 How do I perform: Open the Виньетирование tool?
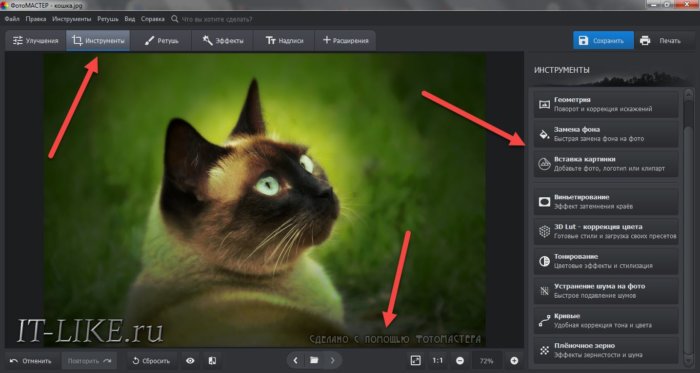click(x=606, y=202)
